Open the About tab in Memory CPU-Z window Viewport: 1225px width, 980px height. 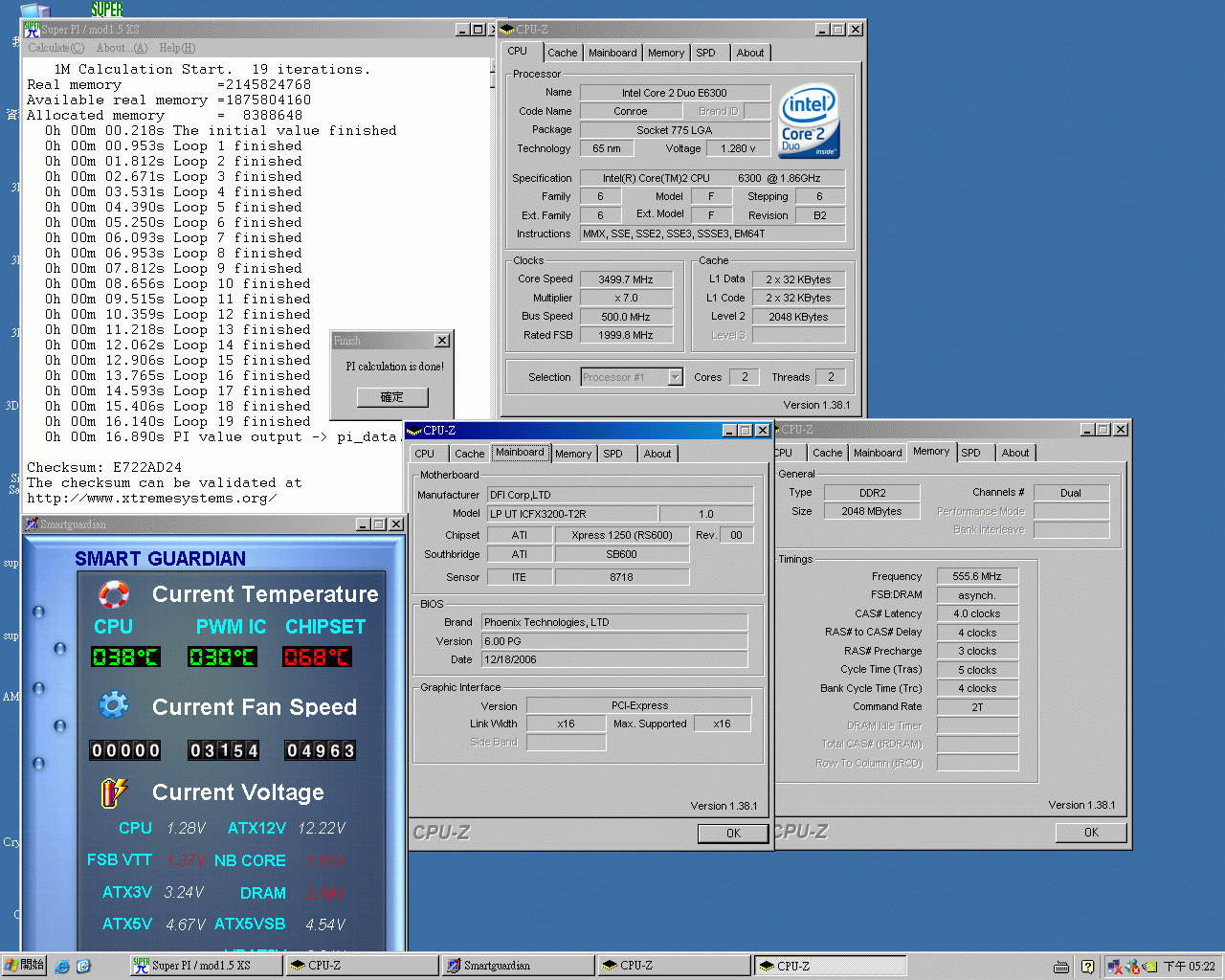pos(1014,453)
